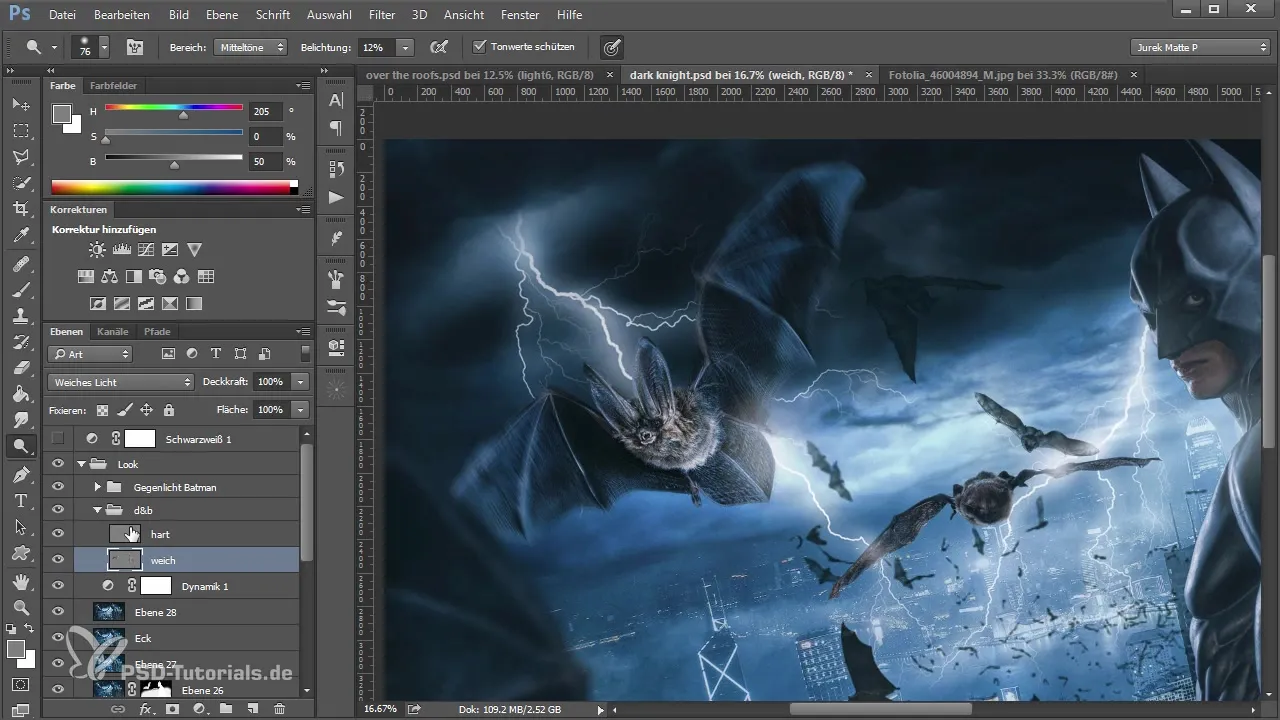Switch to the Kanäle tab
Image resolution: width=1280 pixels, height=720 pixels.
coord(112,332)
